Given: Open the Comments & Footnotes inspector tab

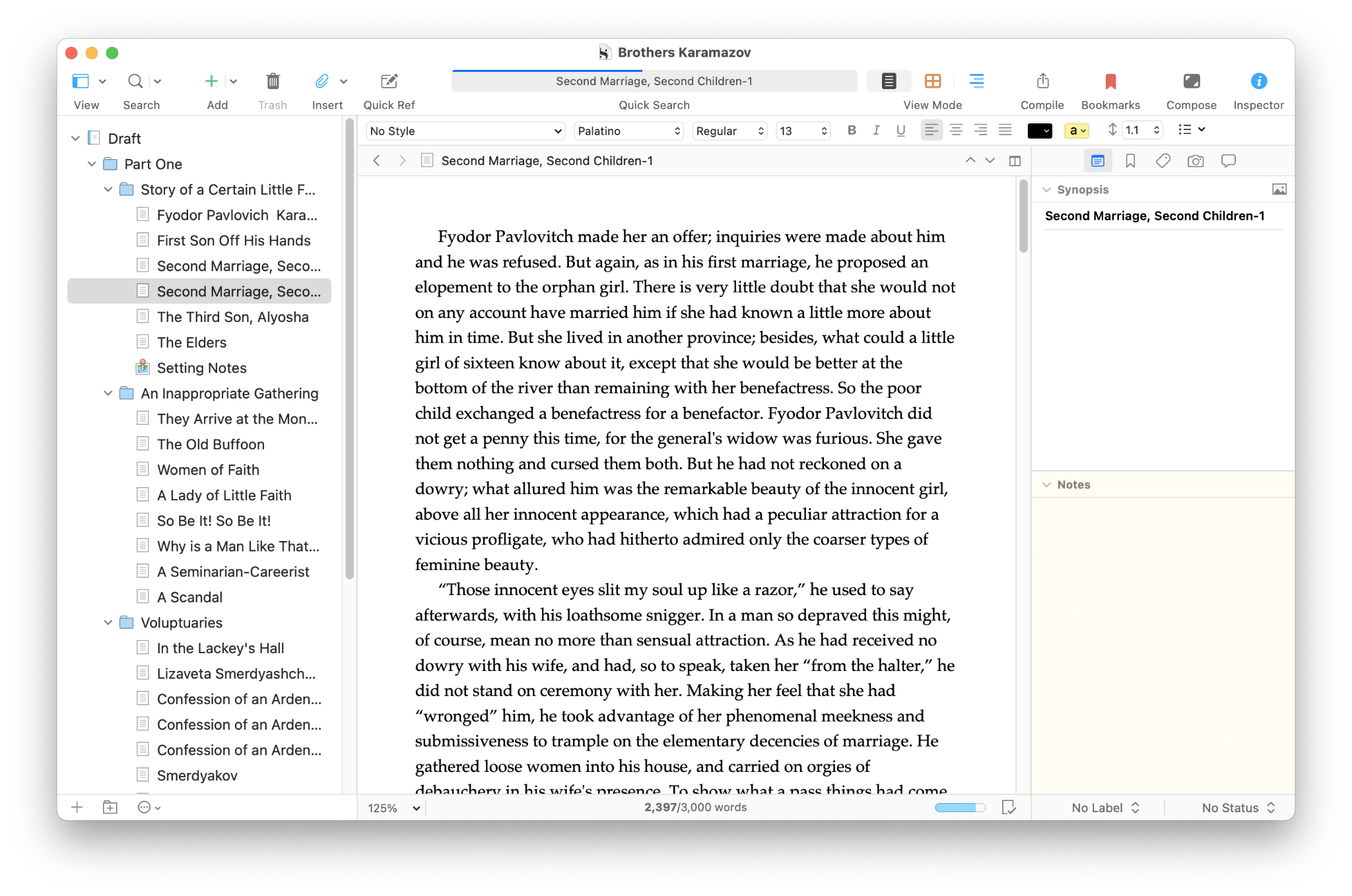Looking at the screenshot, I should 1228,161.
